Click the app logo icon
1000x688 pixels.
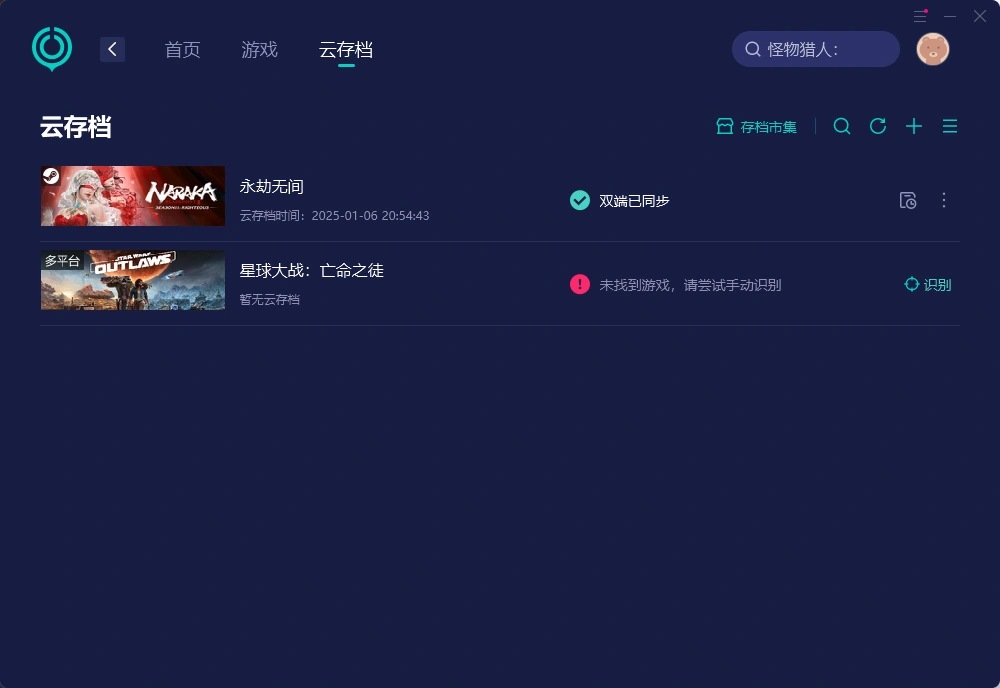coord(52,48)
